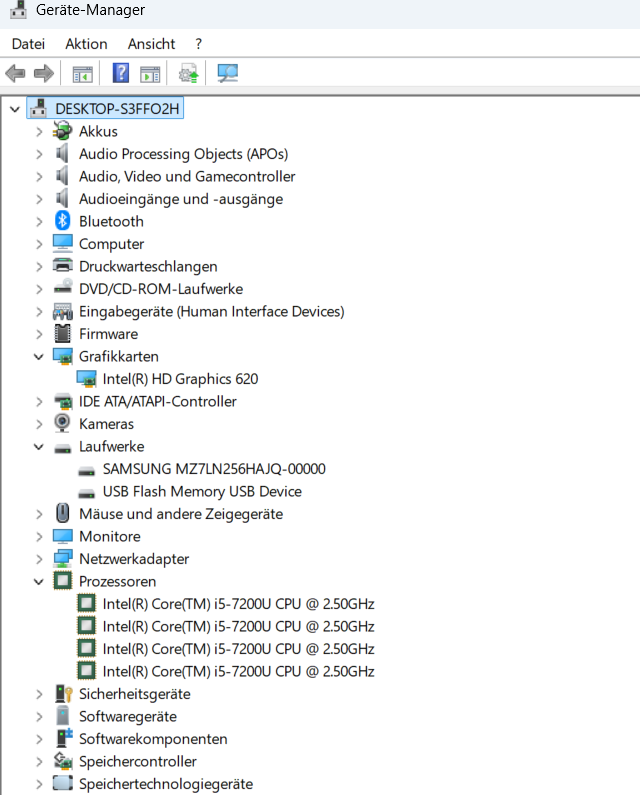Select the Computer category label
Screen dimensions: 640x795
click(x=112, y=244)
